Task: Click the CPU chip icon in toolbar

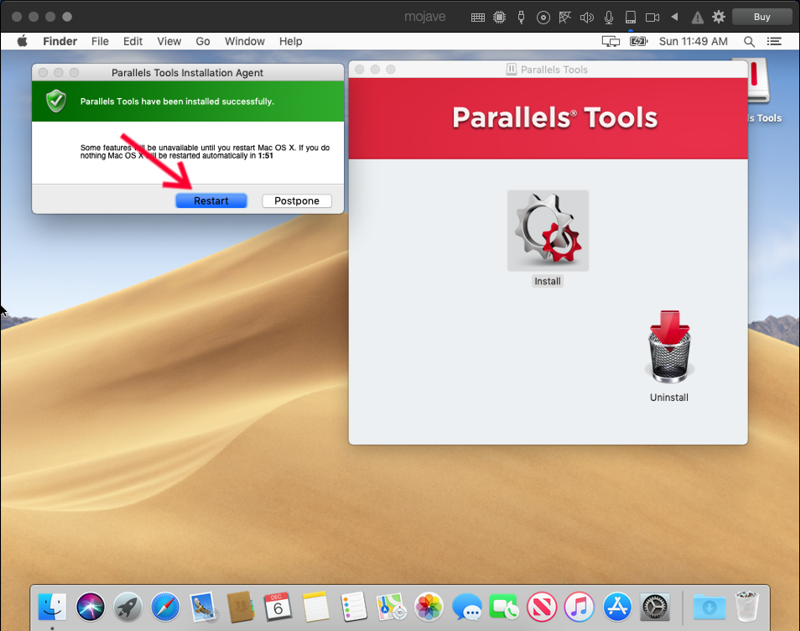Action: pyautogui.click(x=499, y=17)
